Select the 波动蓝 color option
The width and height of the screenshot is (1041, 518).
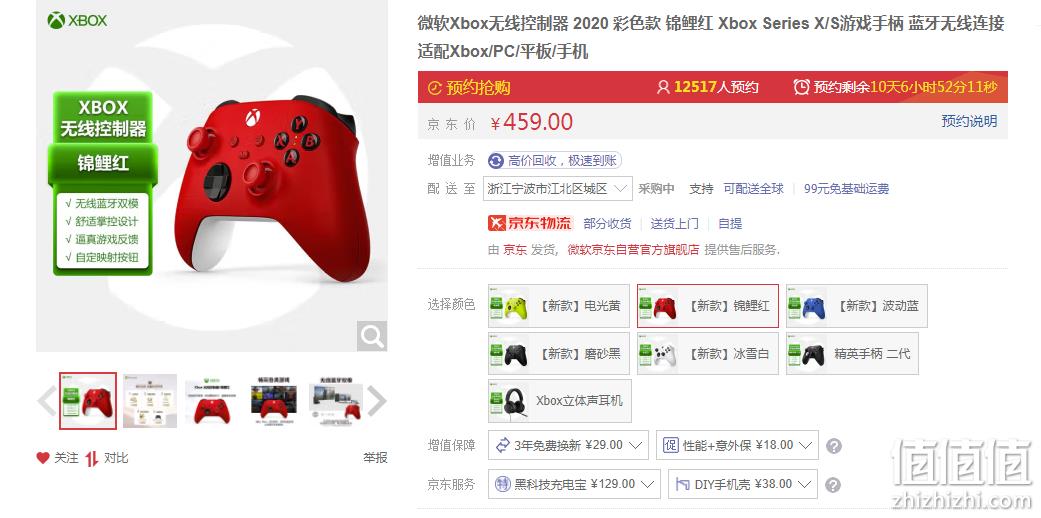[x=856, y=306]
